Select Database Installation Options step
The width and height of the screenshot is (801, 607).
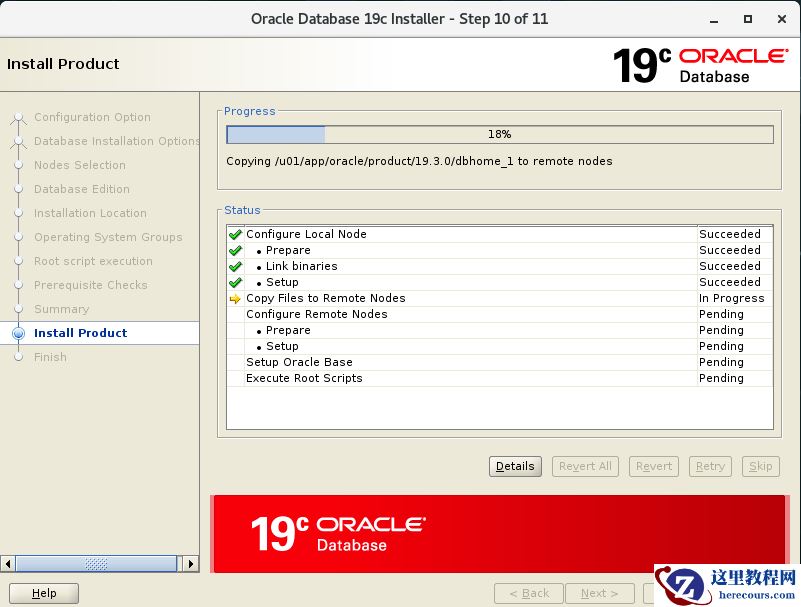116,141
